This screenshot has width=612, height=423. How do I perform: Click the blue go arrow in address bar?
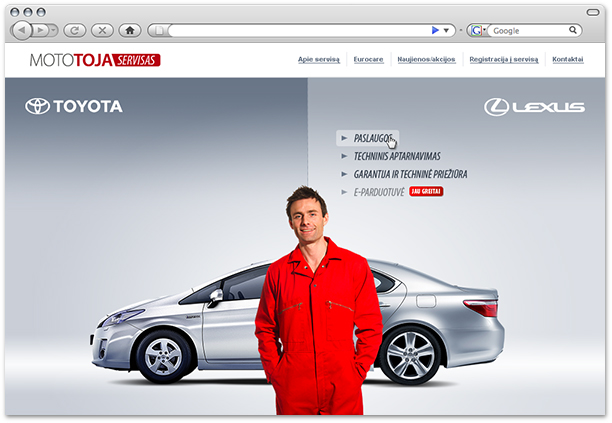435,30
